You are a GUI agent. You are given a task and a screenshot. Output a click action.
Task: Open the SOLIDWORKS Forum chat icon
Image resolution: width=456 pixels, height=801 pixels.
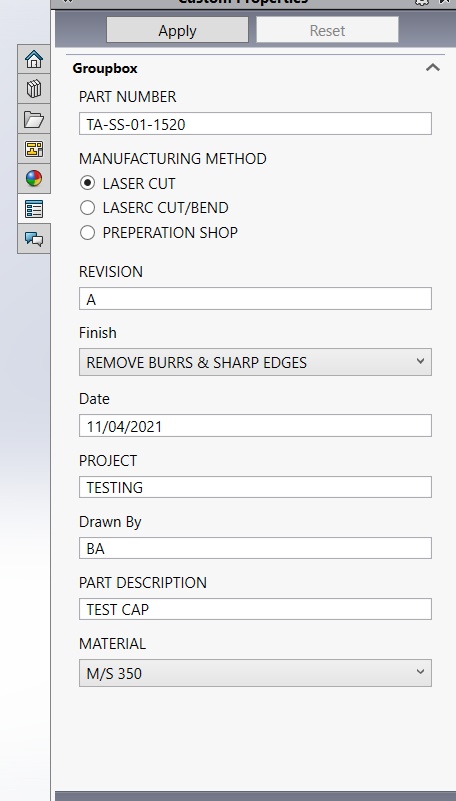pos(34,239)
